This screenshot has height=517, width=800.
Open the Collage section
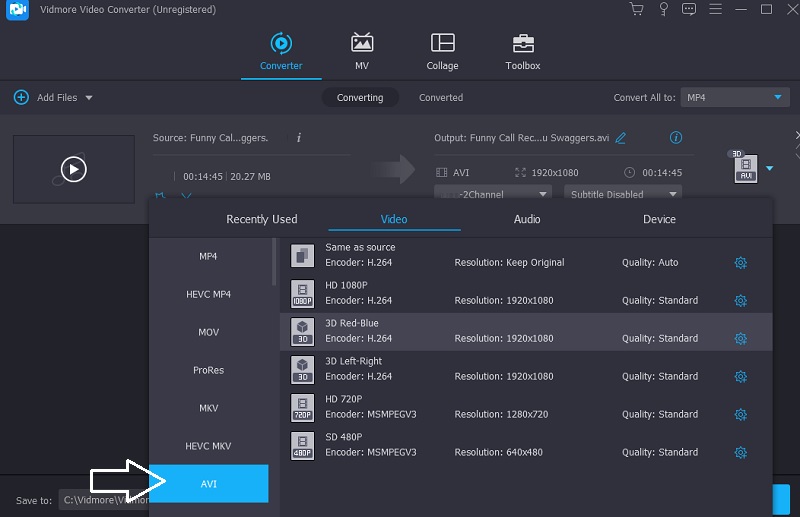coord(442,52)
